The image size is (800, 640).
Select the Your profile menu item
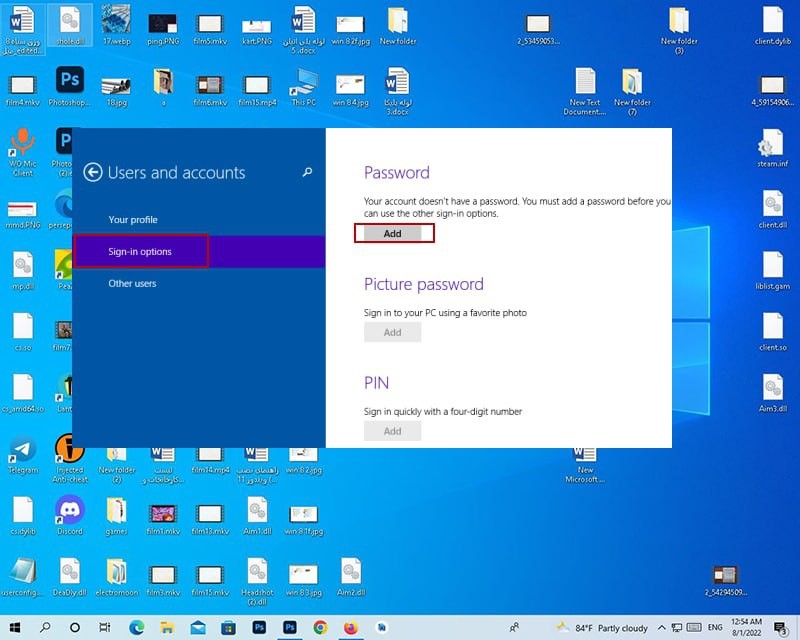coord(133,220)
